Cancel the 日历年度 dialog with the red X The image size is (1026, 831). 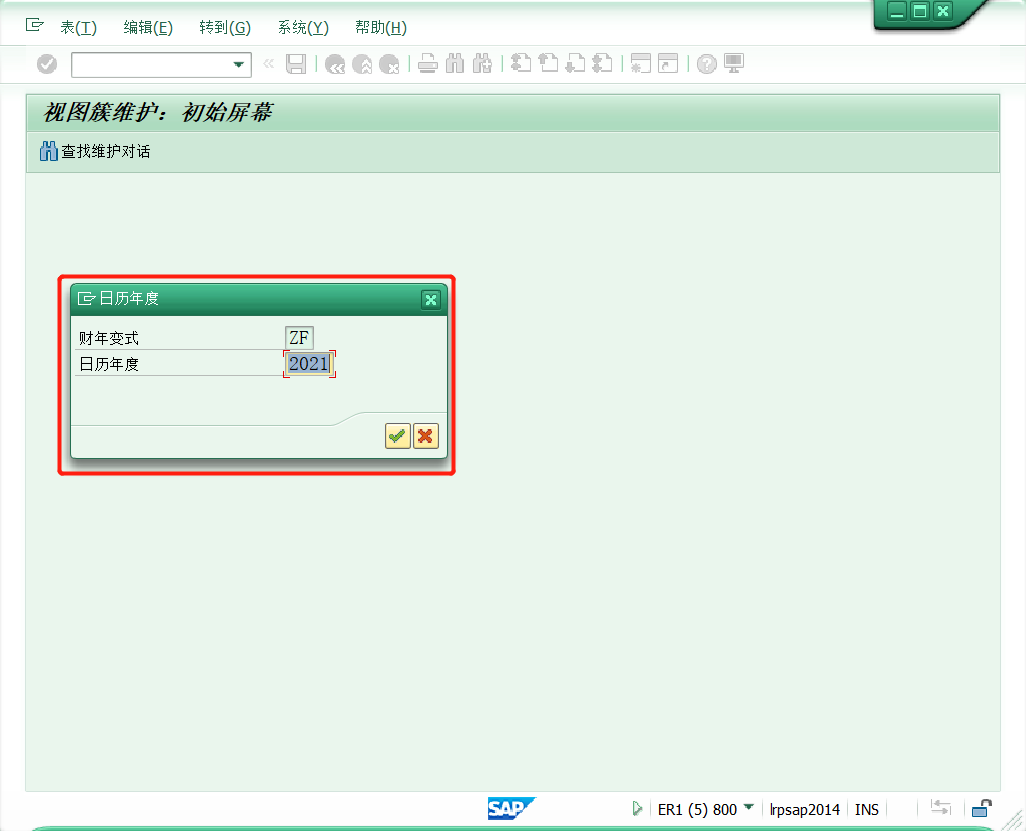coord(425,435)
